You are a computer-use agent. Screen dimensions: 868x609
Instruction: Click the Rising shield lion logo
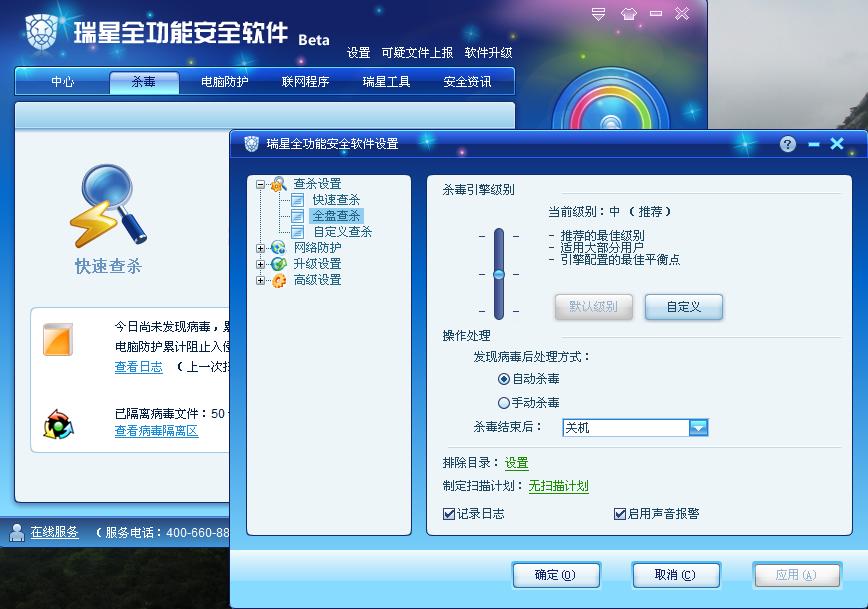42,32
